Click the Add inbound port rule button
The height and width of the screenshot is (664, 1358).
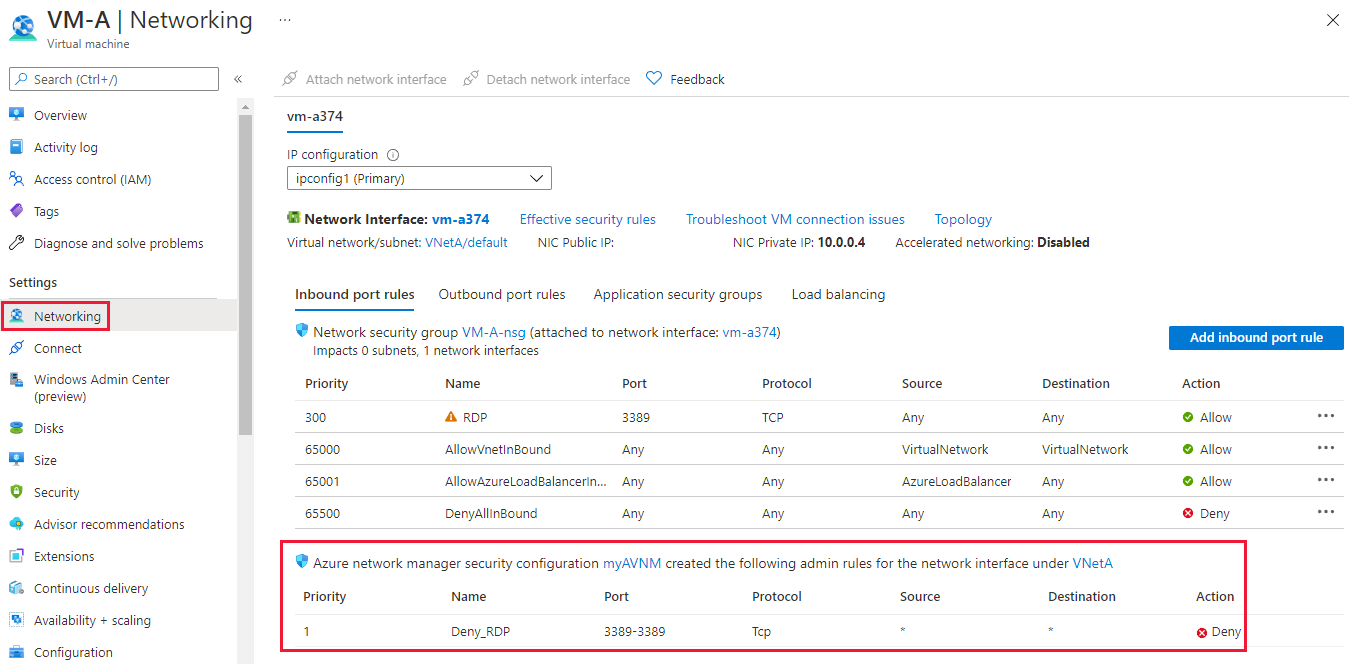pos(1256,338)
